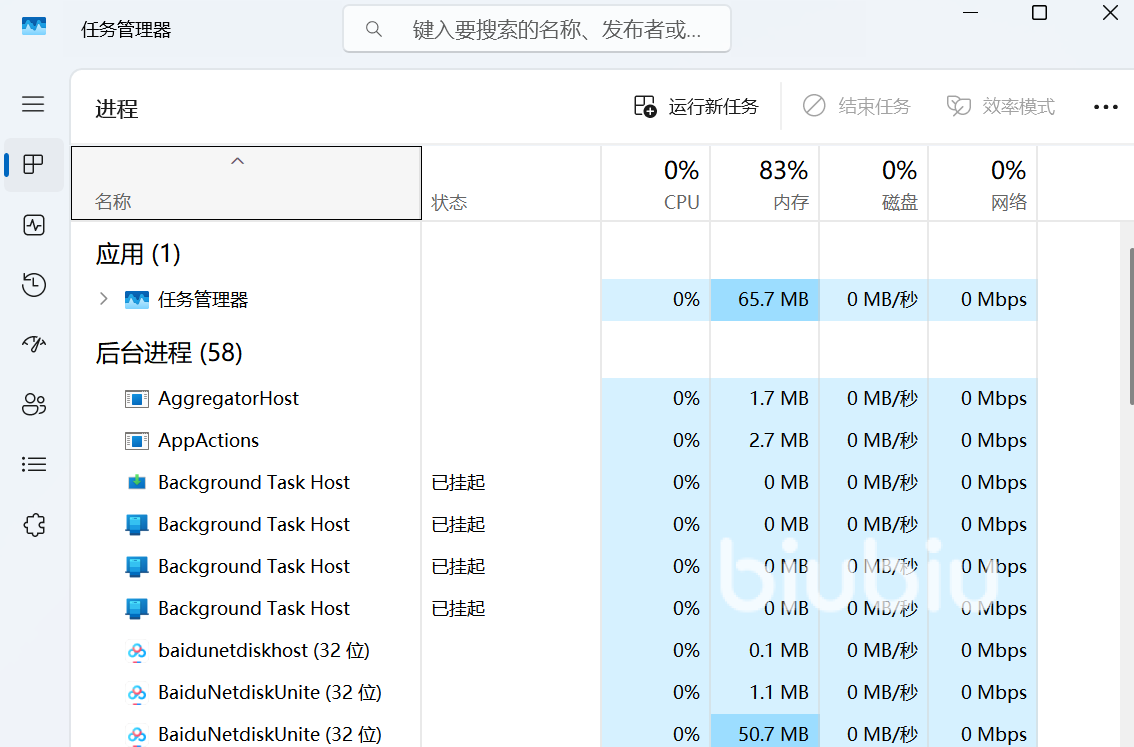Click the 结束任务 button
The width and height of the screenshot is (1134, 747).
(857, 106)
